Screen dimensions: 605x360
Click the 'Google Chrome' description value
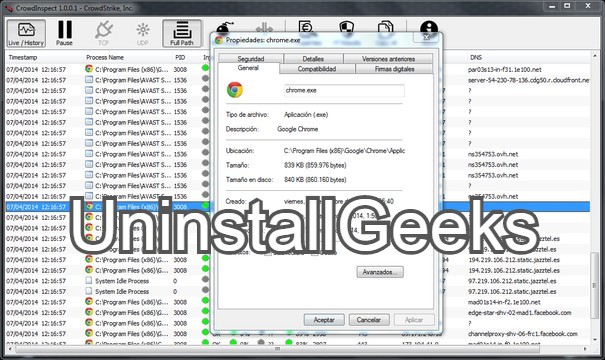(297, 129)
